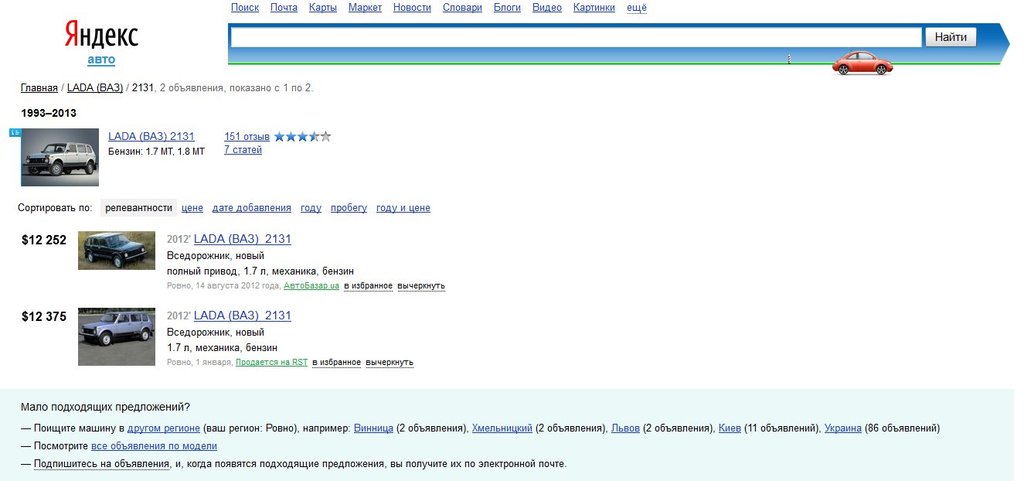Open the авто link under the logo
1024x481 pixels.
[x=101, y=59]
